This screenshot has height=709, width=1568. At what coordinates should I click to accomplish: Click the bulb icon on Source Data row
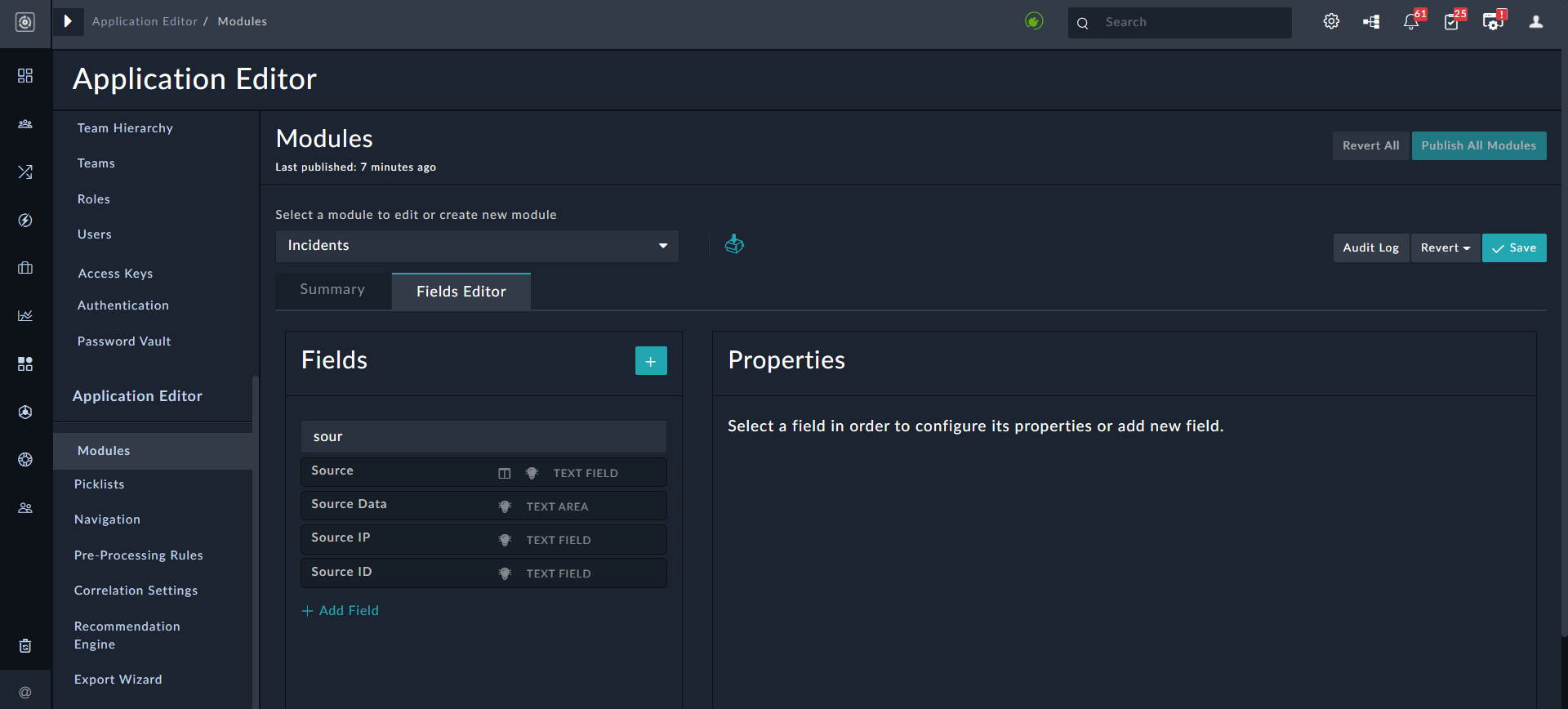(505, 506)
